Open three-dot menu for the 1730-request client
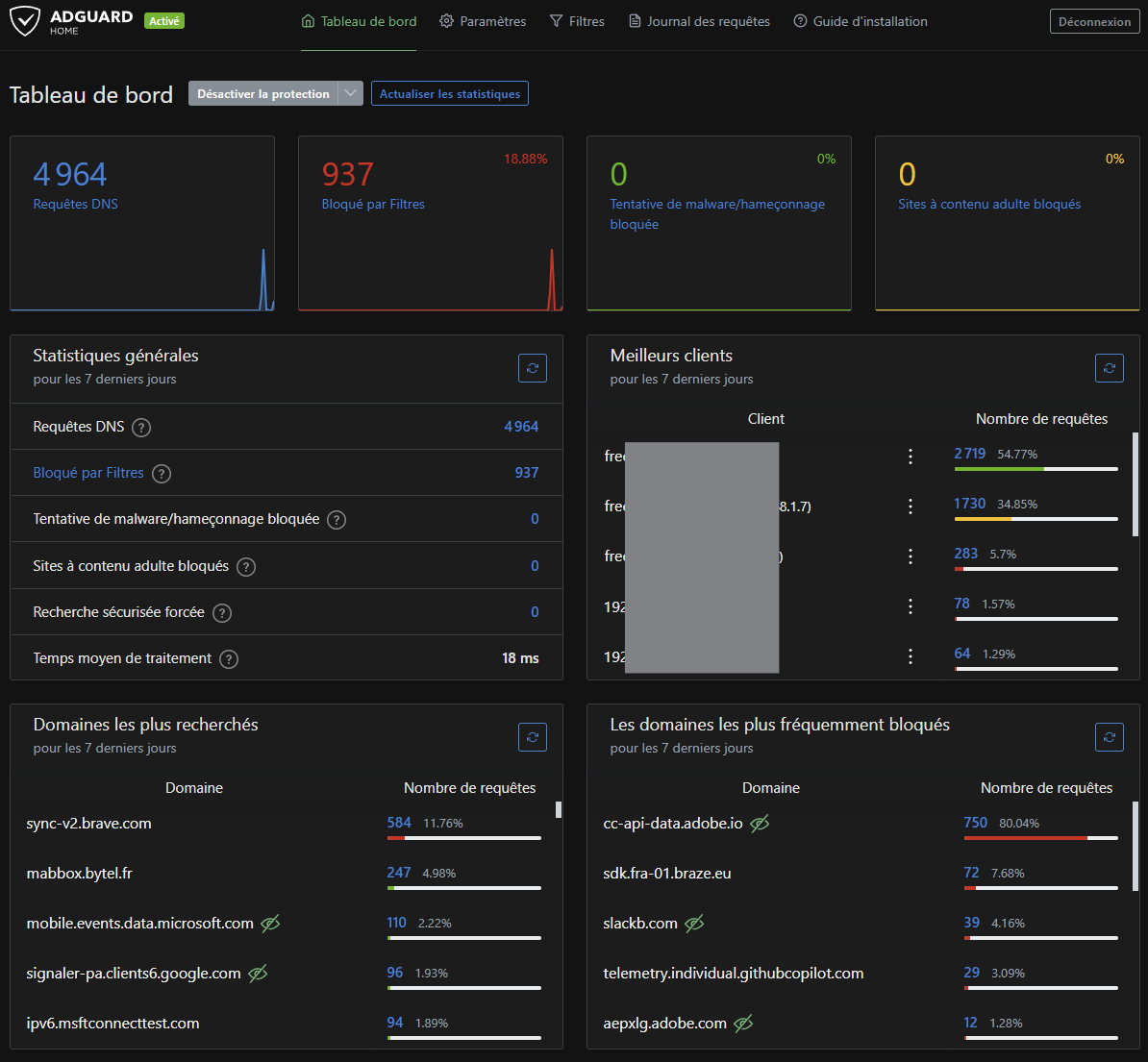 pyautogui.click(x=911, y=506)
